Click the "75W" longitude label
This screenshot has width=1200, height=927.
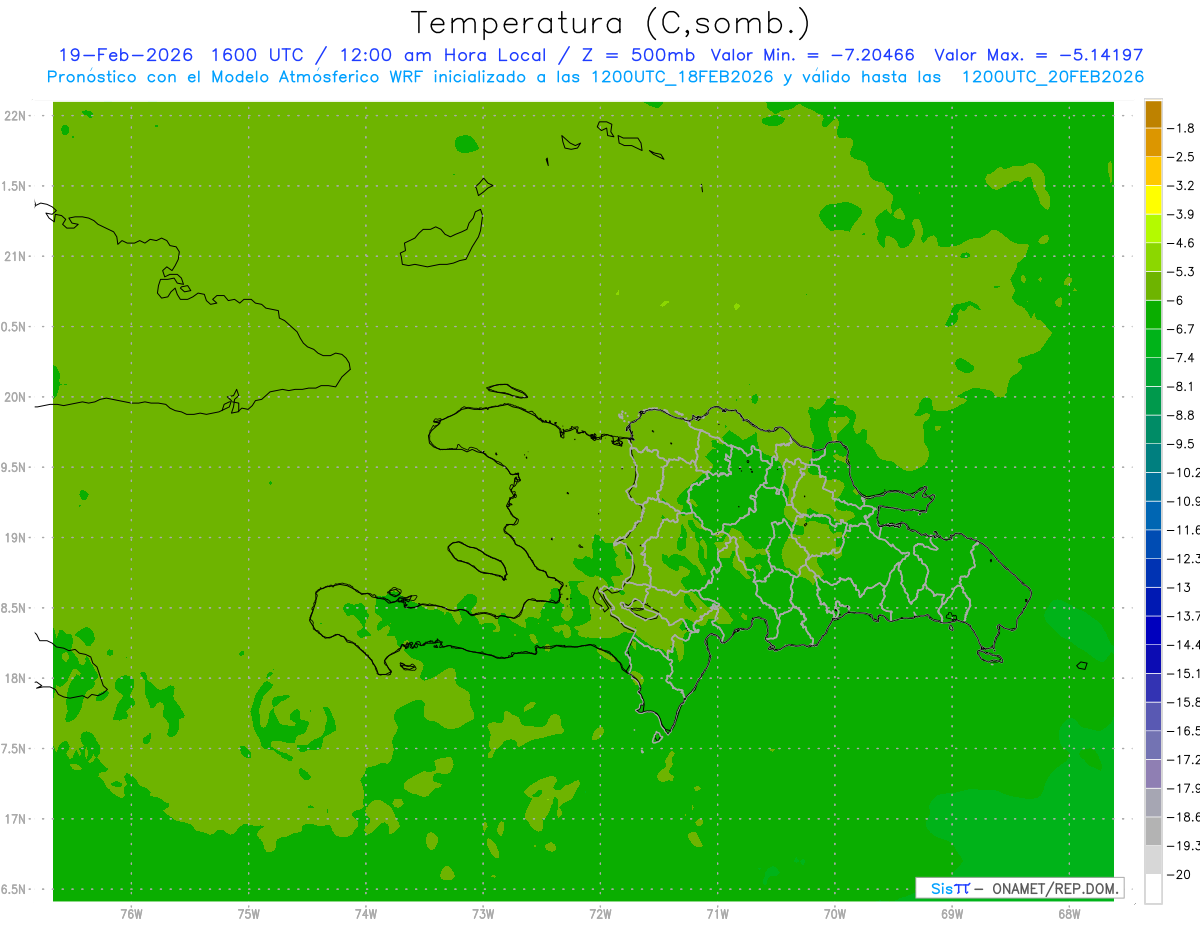[249, 914]
